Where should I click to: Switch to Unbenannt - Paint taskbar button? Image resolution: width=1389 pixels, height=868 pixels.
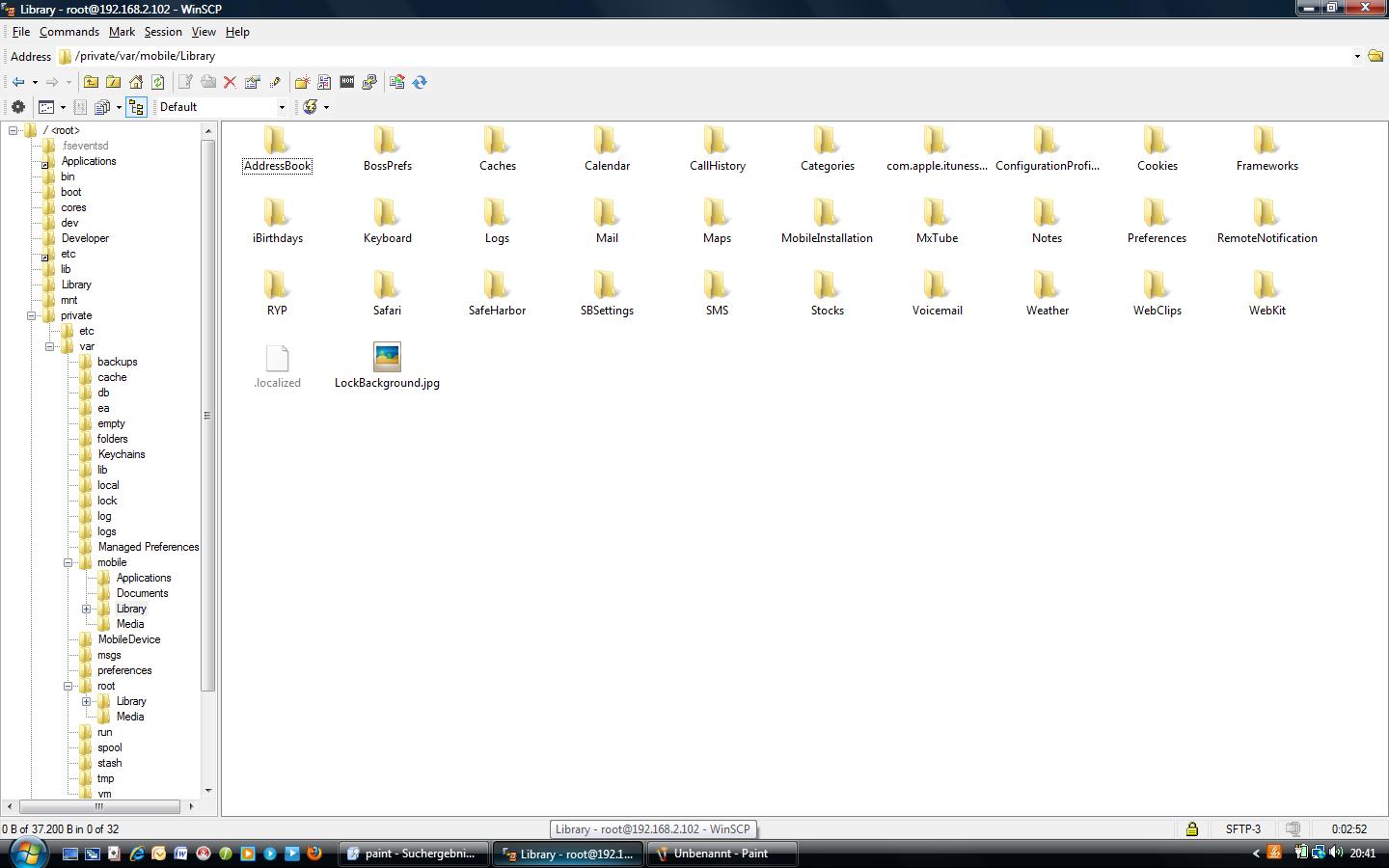[x=722, y=854]
